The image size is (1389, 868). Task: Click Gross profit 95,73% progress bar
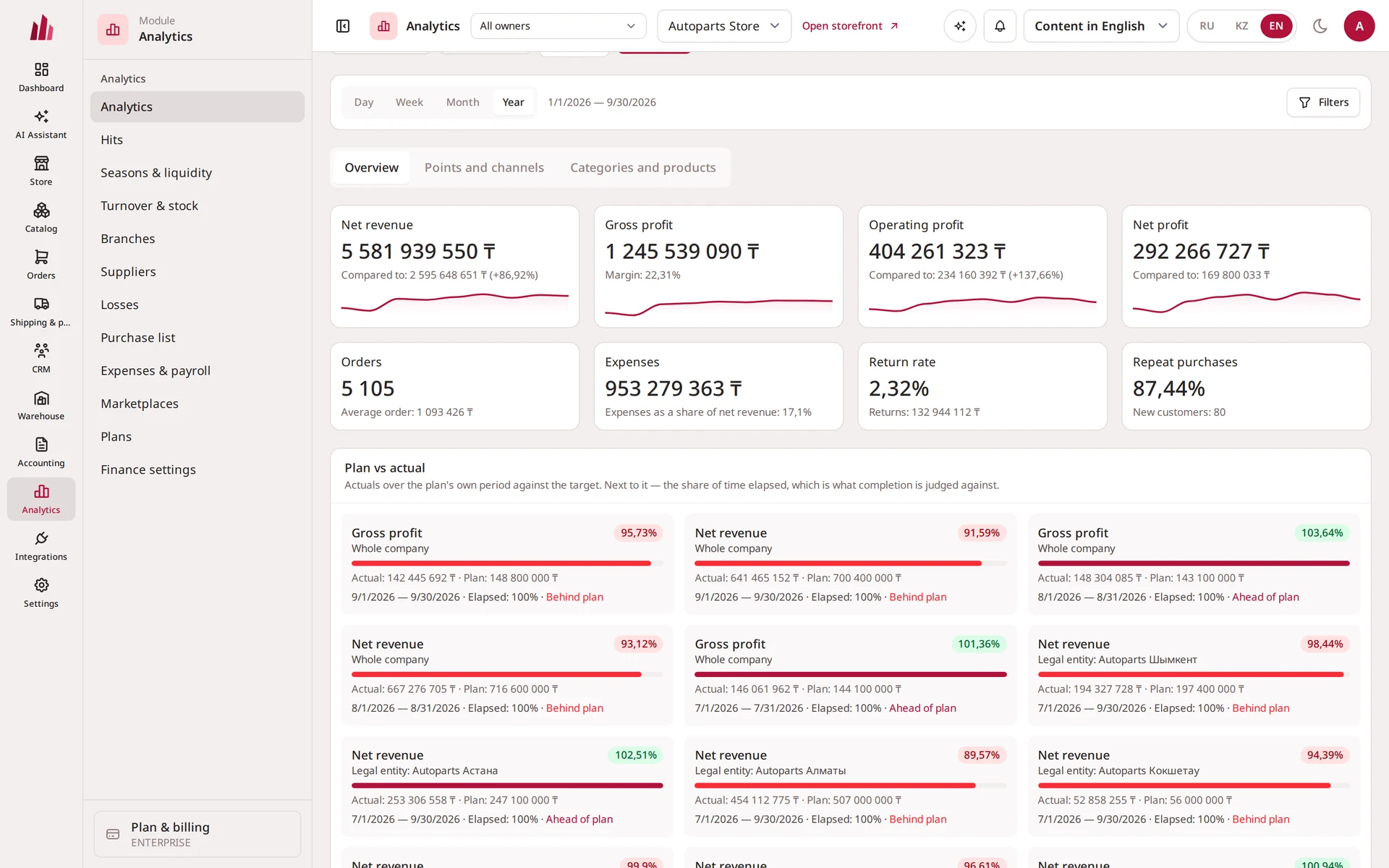tap(507, 563)
